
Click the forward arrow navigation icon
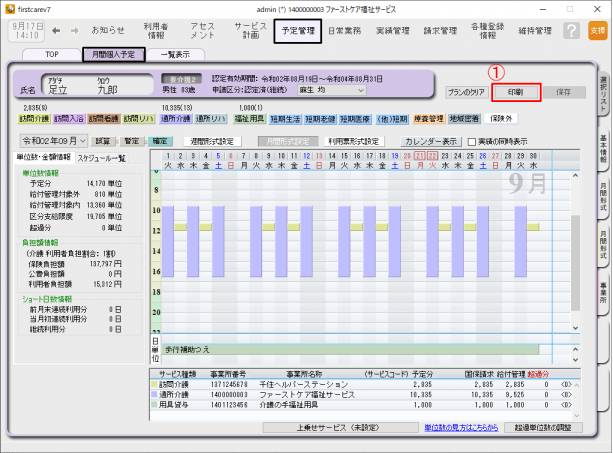tap(73, 31)
